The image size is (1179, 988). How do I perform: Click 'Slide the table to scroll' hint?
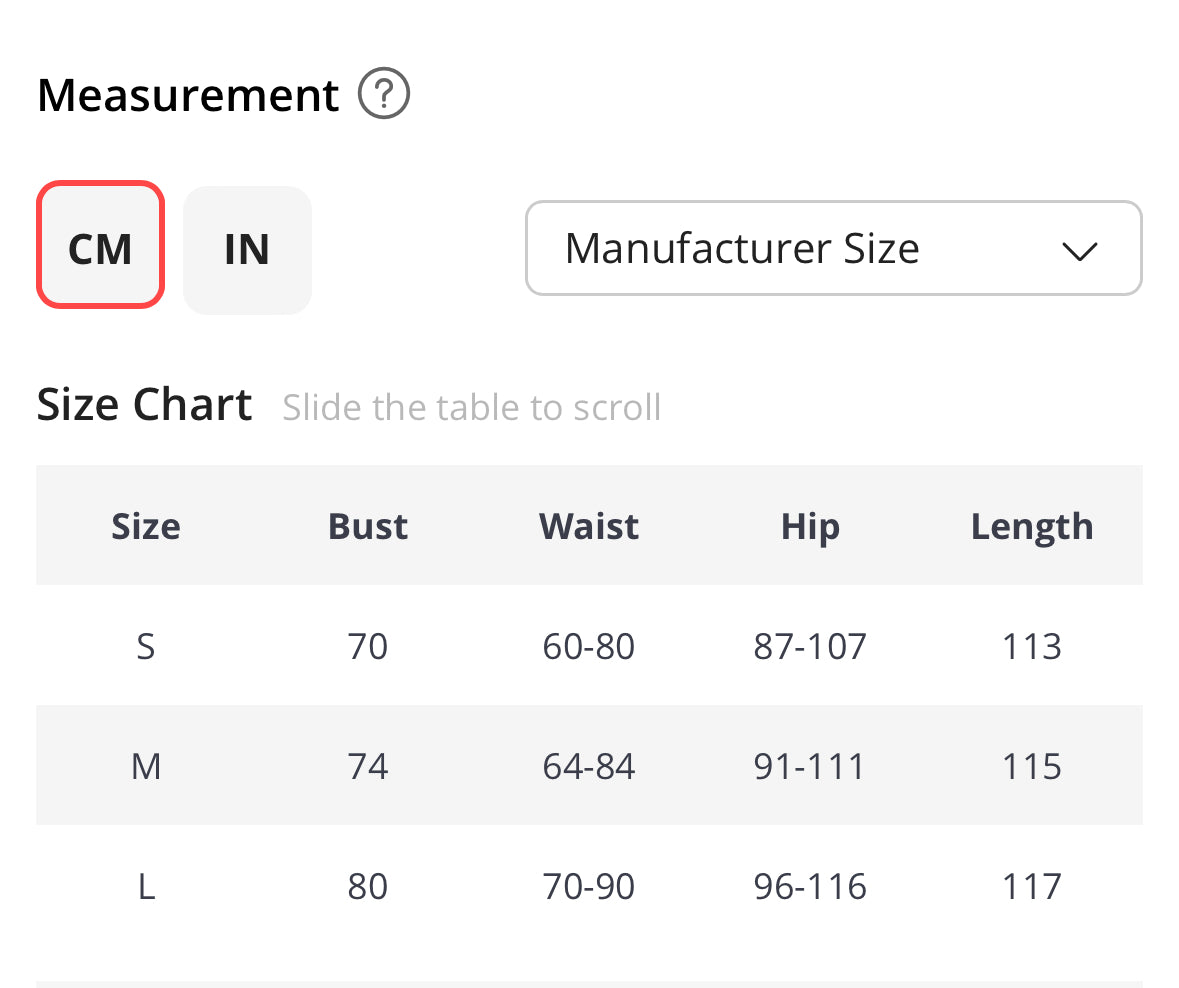point(471,408)
